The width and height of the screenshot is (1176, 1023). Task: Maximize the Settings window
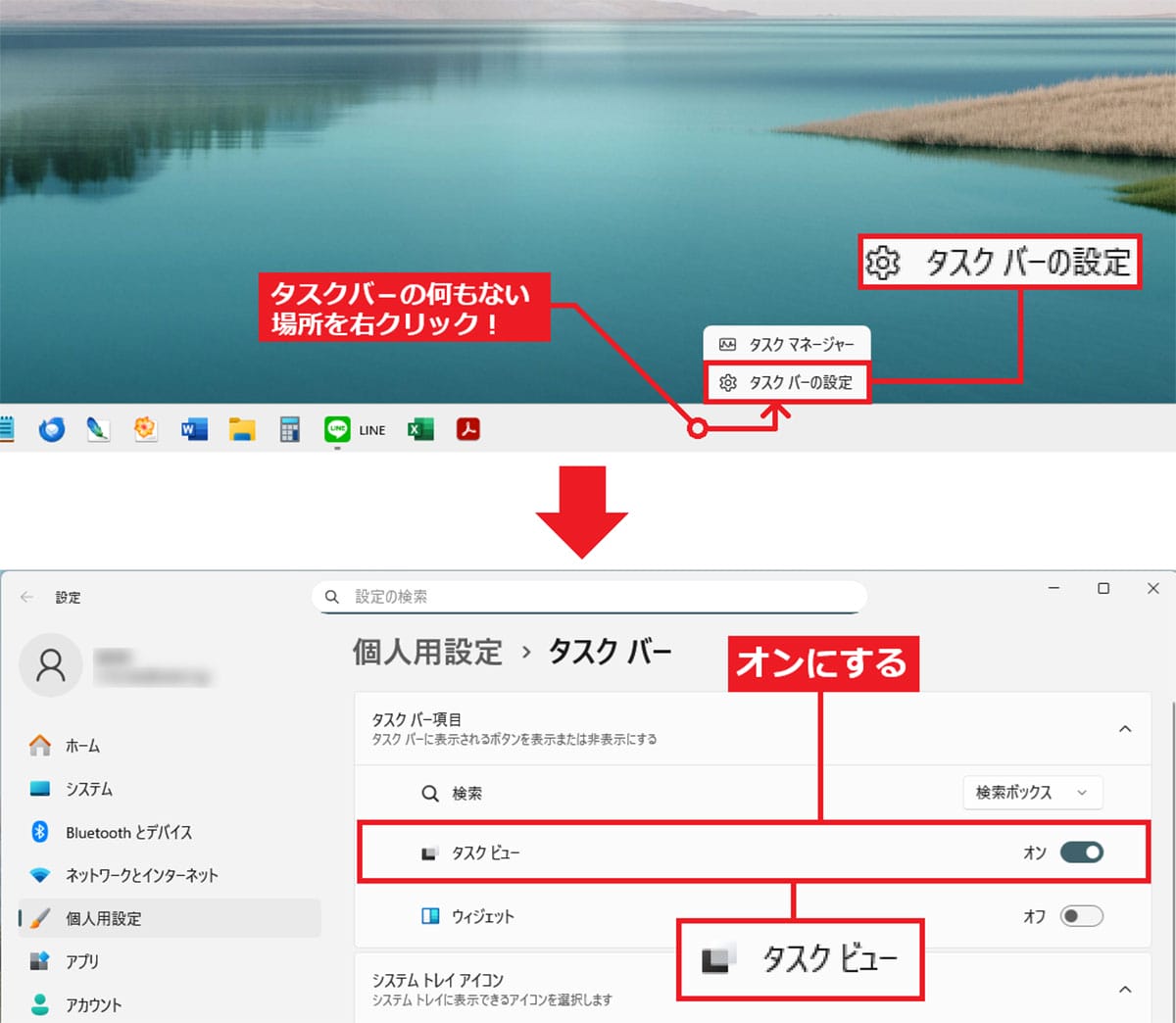(x=1103, y=588)
